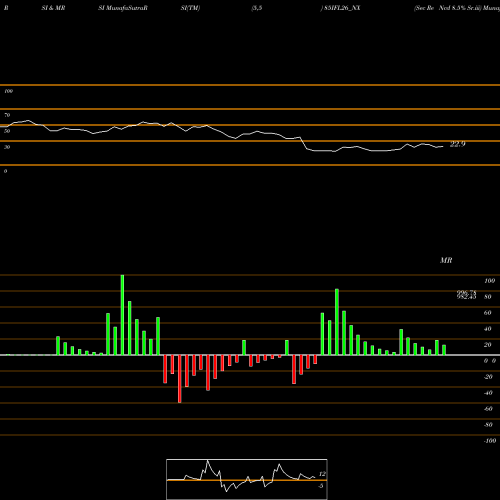Click the last green bar in MR histogram
500x500 pixels.
(x=444, y=350)
